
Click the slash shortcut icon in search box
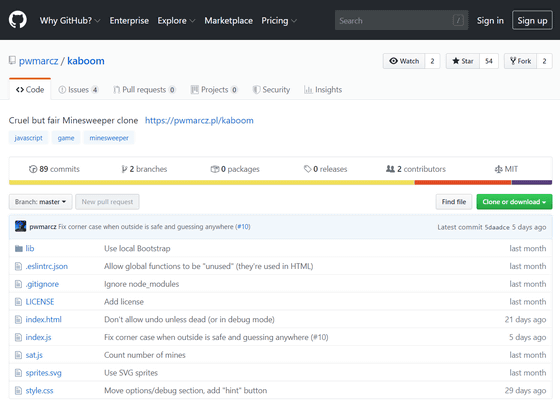pos(458,20)
